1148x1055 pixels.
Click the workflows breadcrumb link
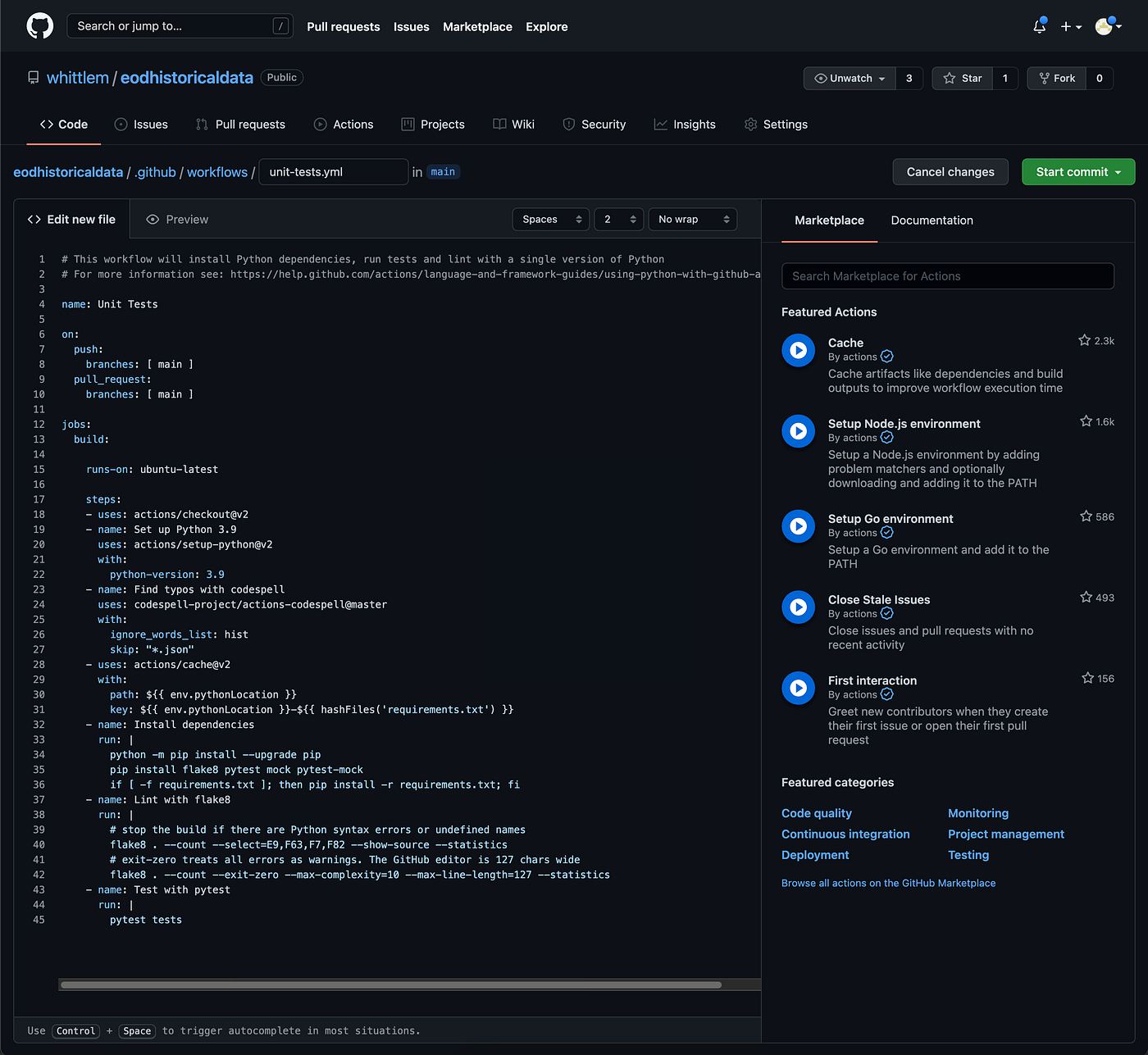[x=217, y=172]
